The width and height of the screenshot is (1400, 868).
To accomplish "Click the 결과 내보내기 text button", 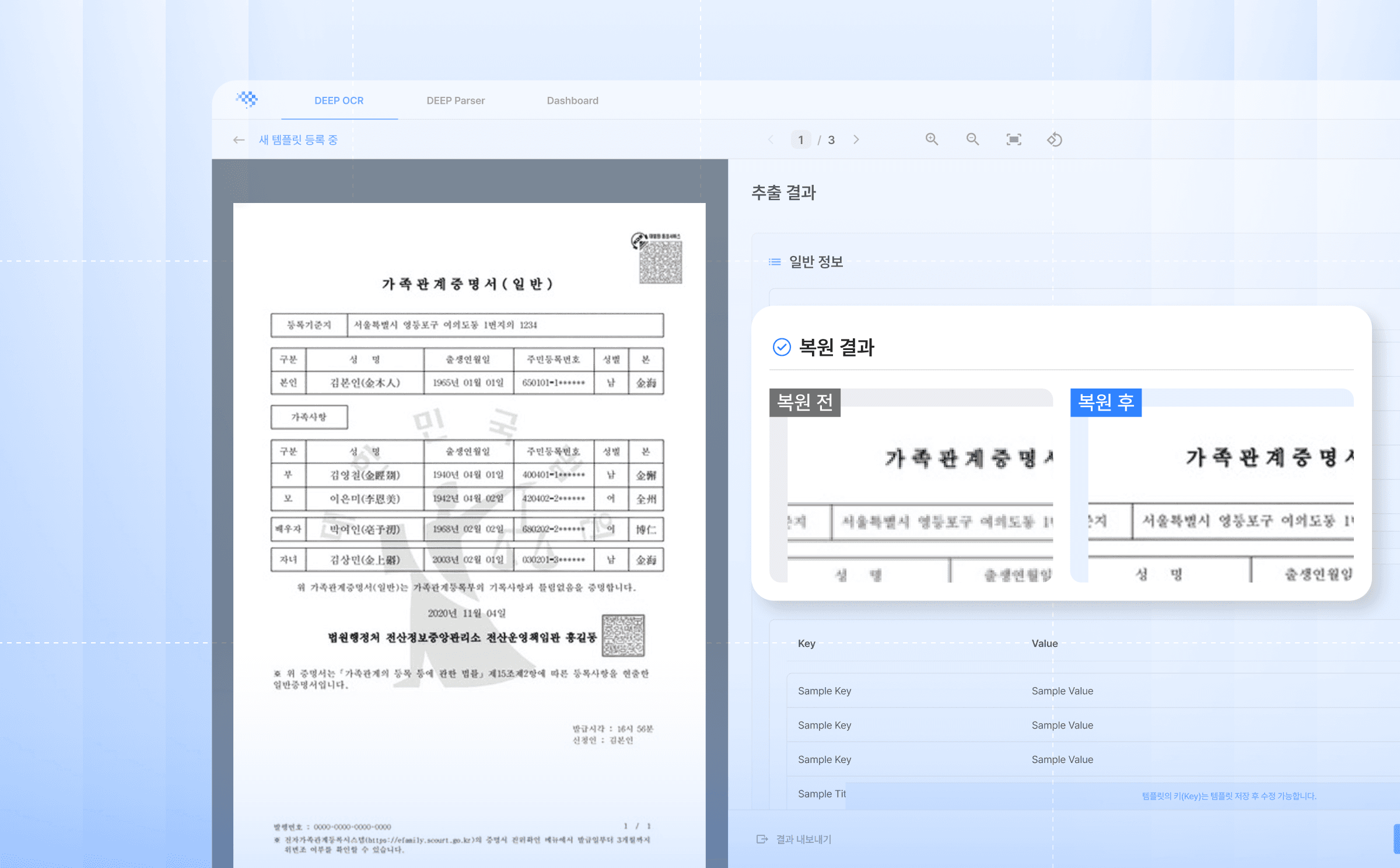I will 803,839.
